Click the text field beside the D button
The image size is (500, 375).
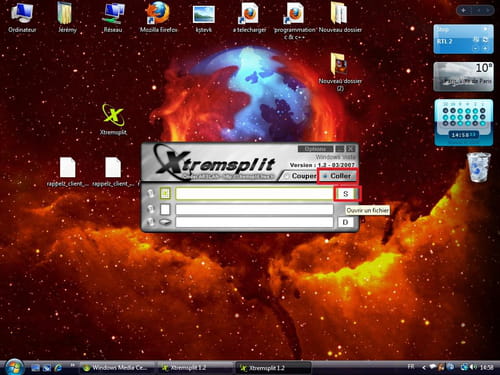click(x=254, y=222)
